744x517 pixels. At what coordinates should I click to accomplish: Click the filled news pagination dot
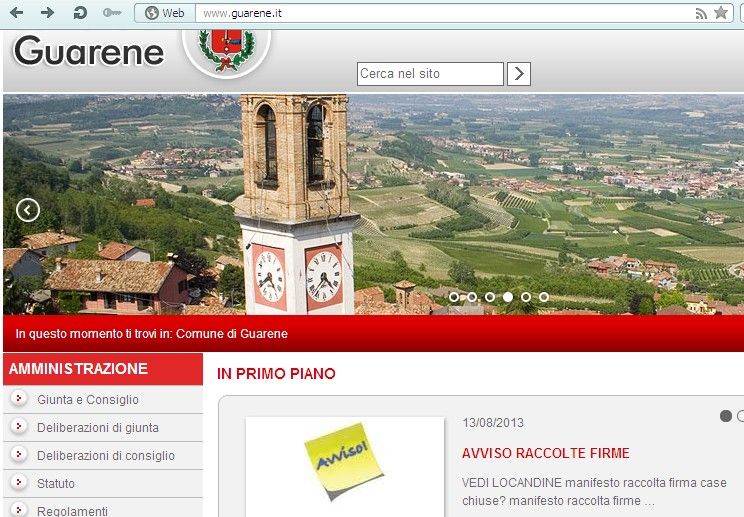[726, 416]
